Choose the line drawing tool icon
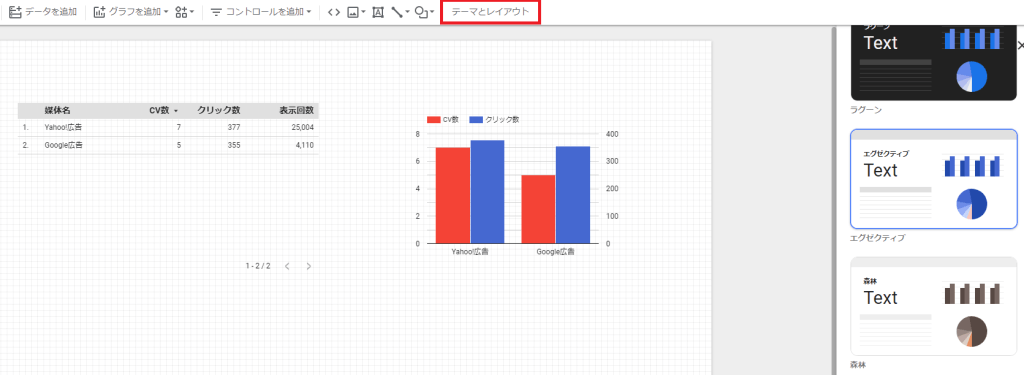 (x=400, y=12)
